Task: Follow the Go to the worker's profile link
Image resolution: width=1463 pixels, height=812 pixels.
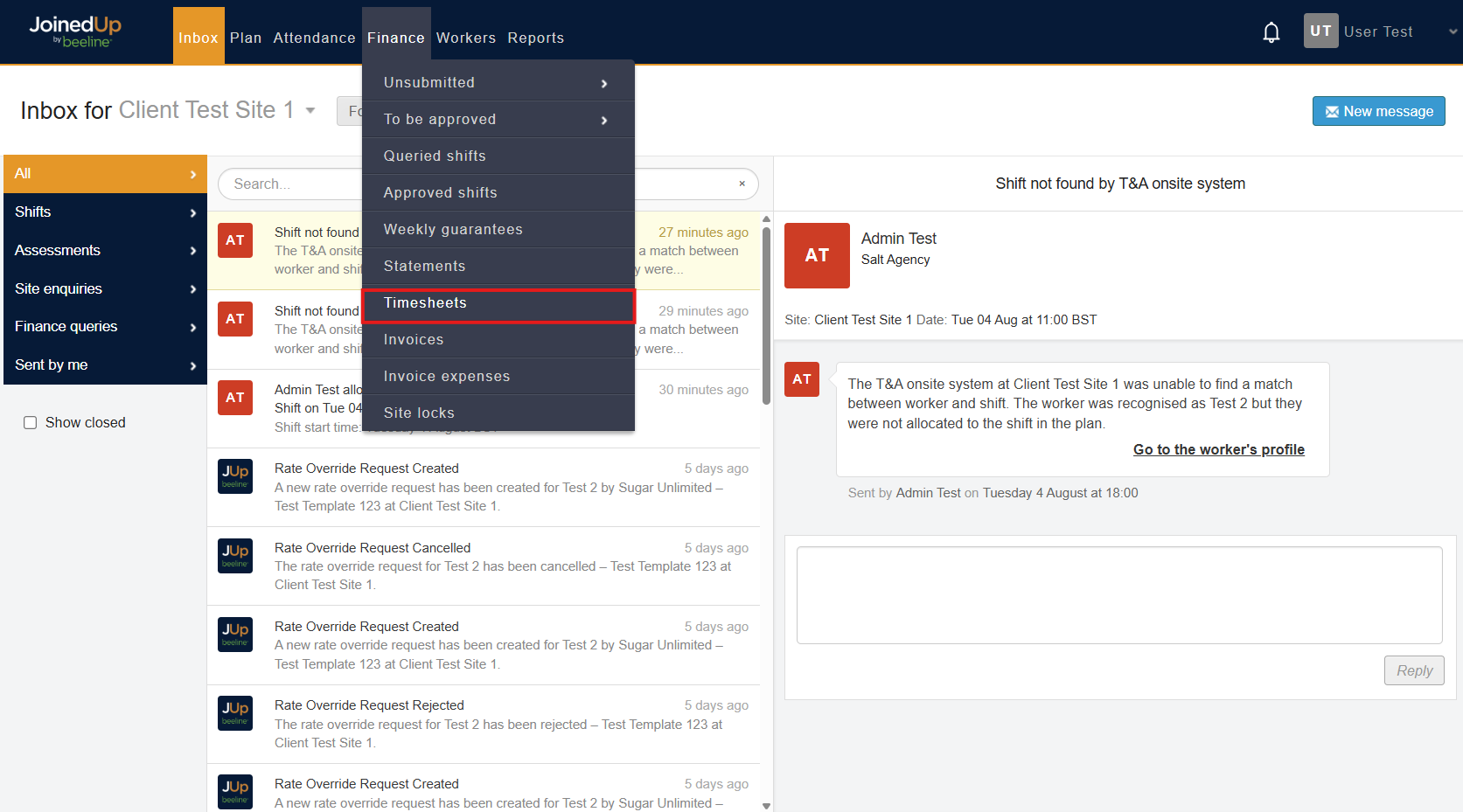Action: click(1218, 449)
